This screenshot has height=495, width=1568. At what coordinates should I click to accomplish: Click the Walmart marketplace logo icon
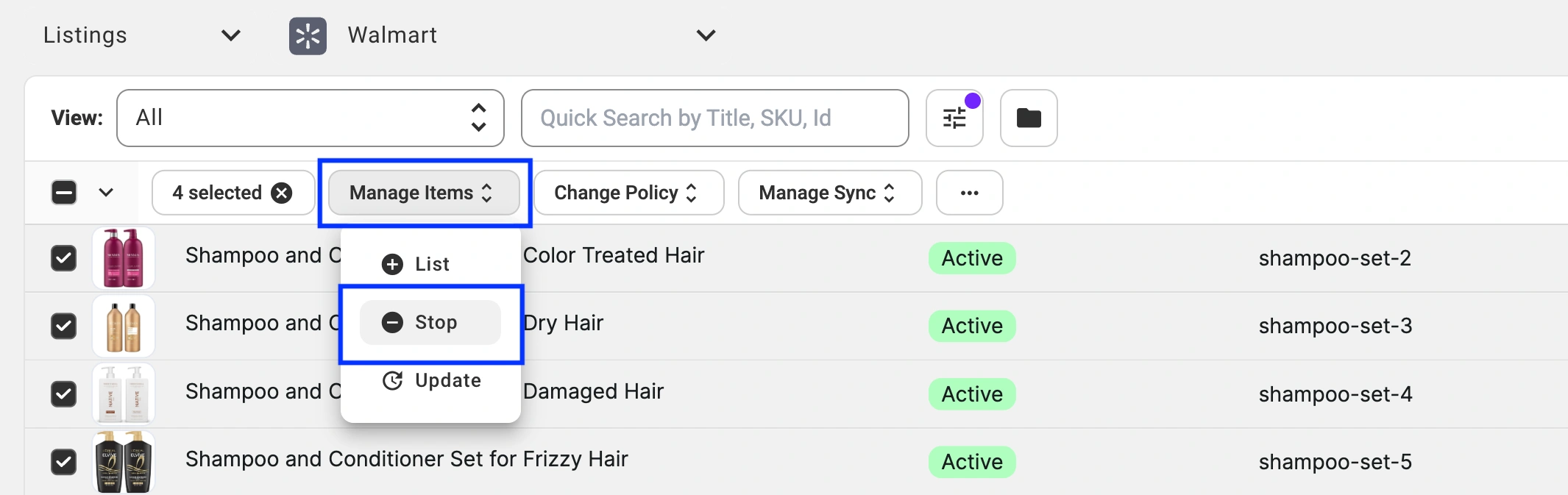point(308,36)
